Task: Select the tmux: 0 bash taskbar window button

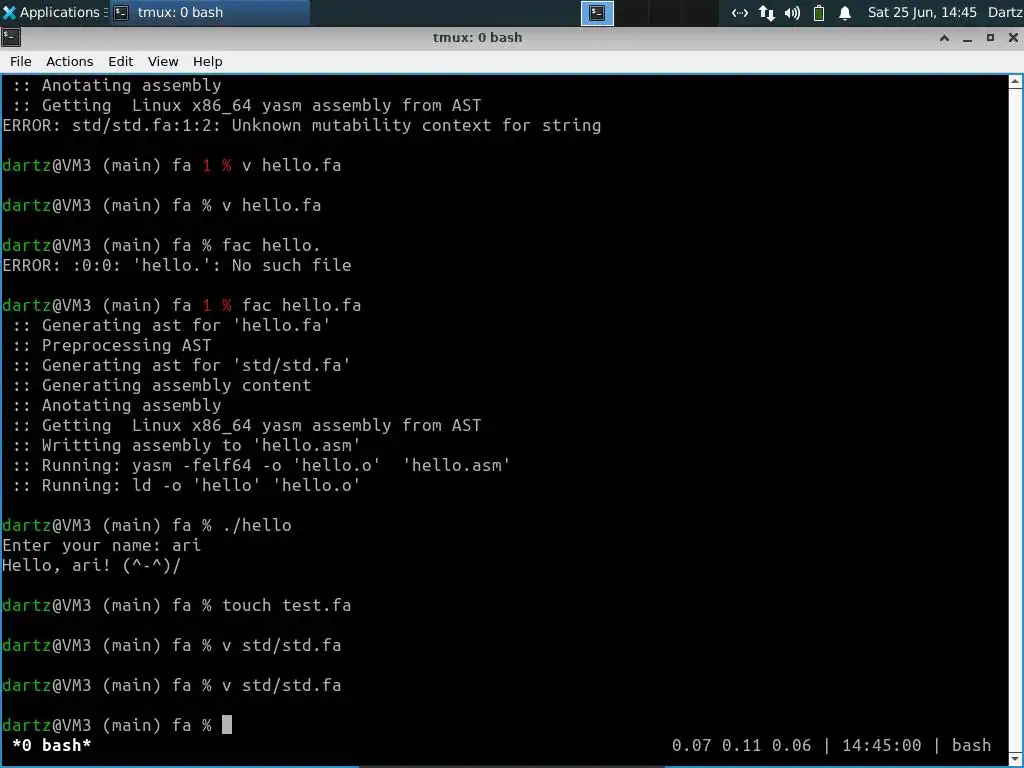Action: click(209, 12)
